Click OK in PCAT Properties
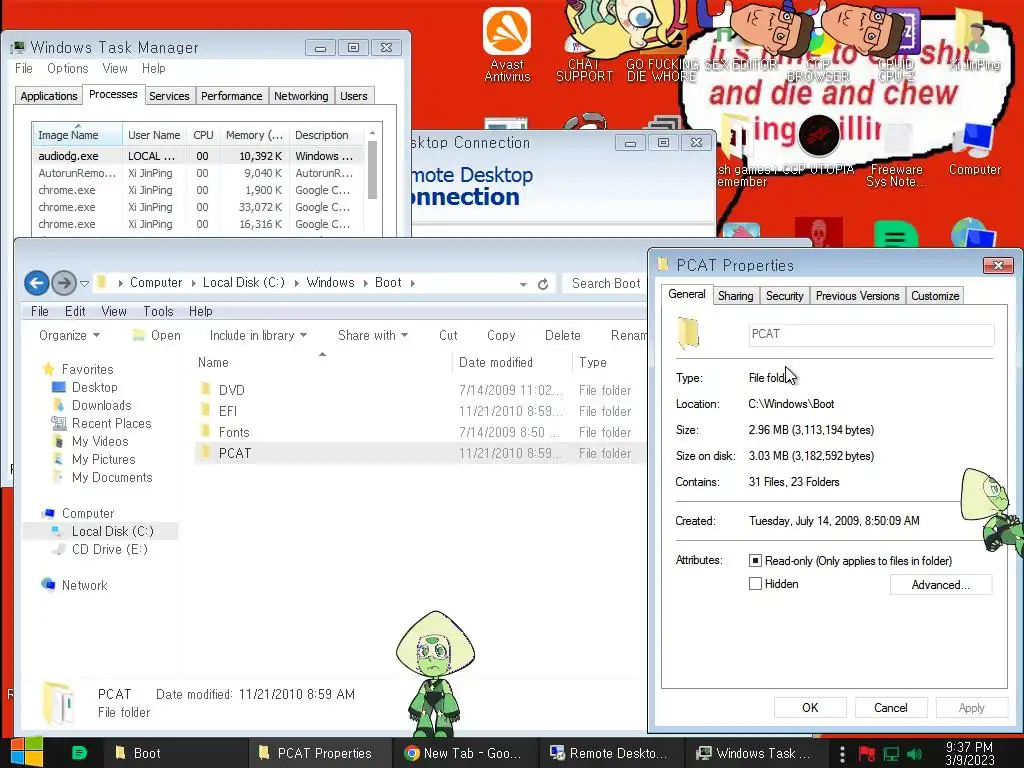This screenshot has height=768, width=1024. tap(810, 708)
